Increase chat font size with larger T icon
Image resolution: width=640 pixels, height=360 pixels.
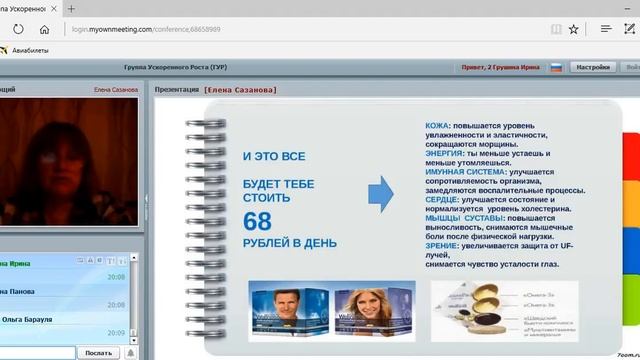(x=111, y=261)
